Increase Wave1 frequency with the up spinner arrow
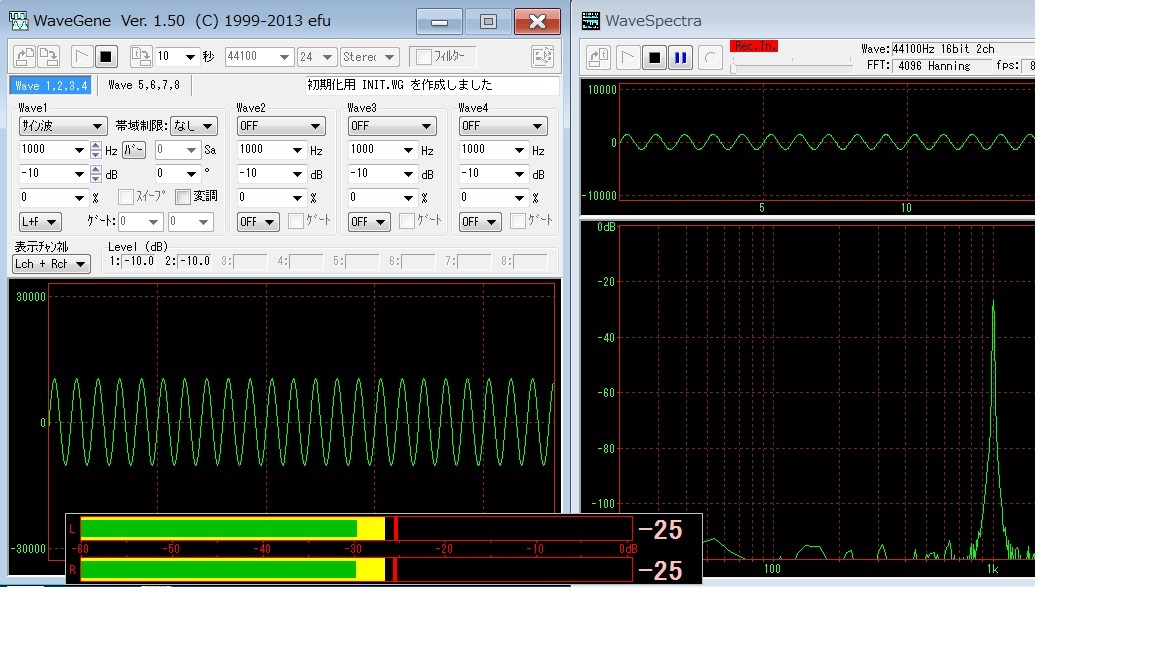This screenshot has width=1152, height=648. click(96, 145)
